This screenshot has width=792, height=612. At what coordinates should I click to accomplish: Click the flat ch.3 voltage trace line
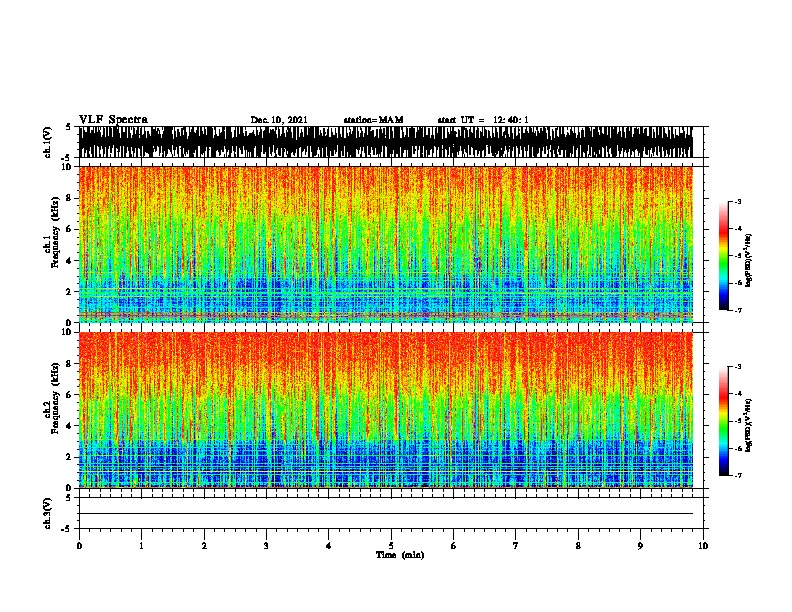coord(385,514)
